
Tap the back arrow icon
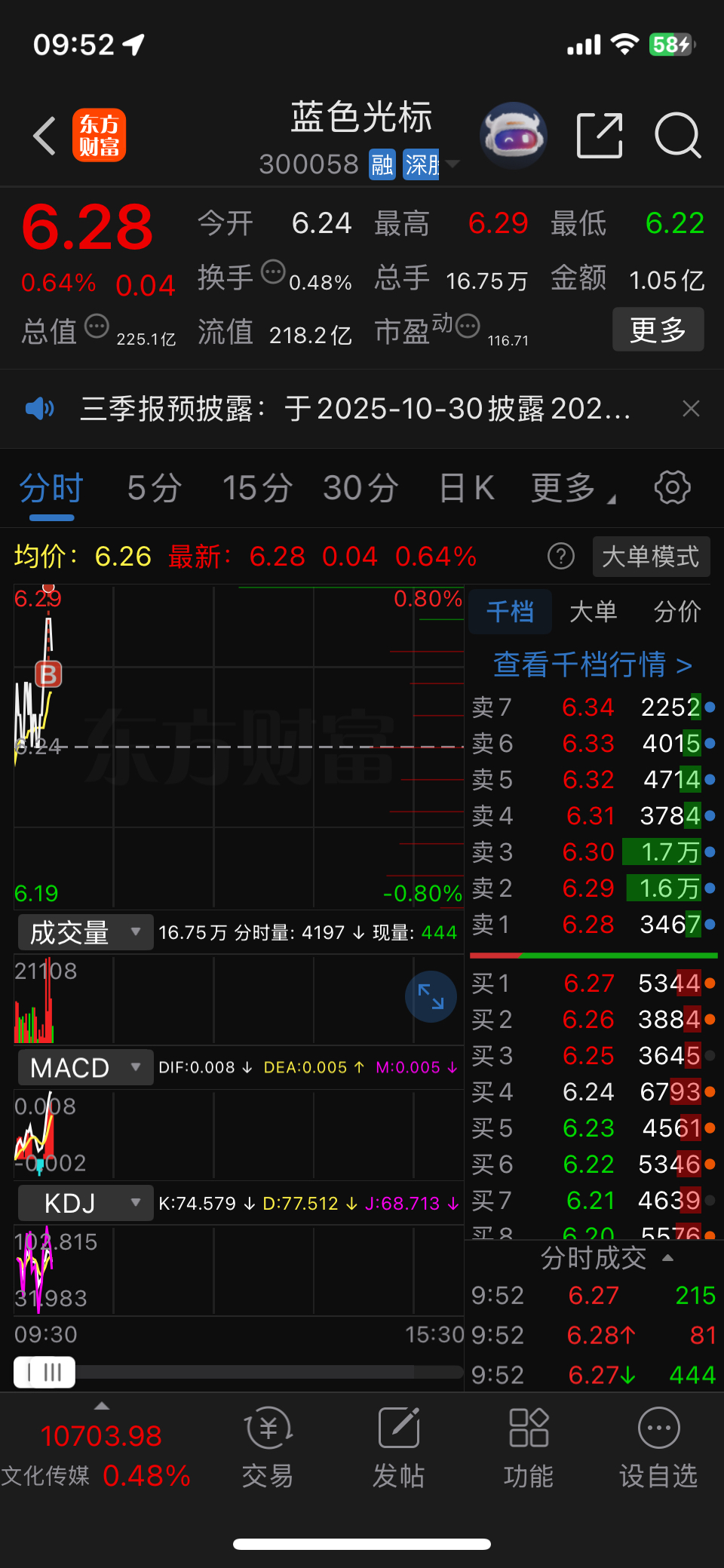click(x=44, y=136)
